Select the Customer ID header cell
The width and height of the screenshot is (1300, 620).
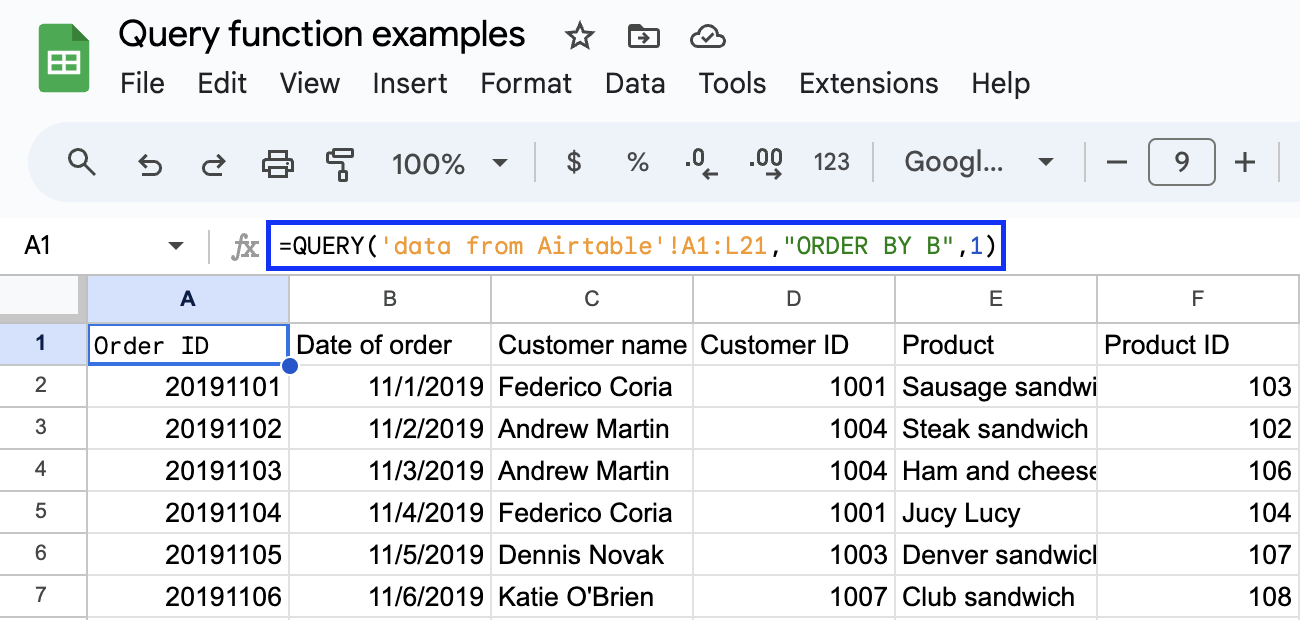tap(794, 345)
